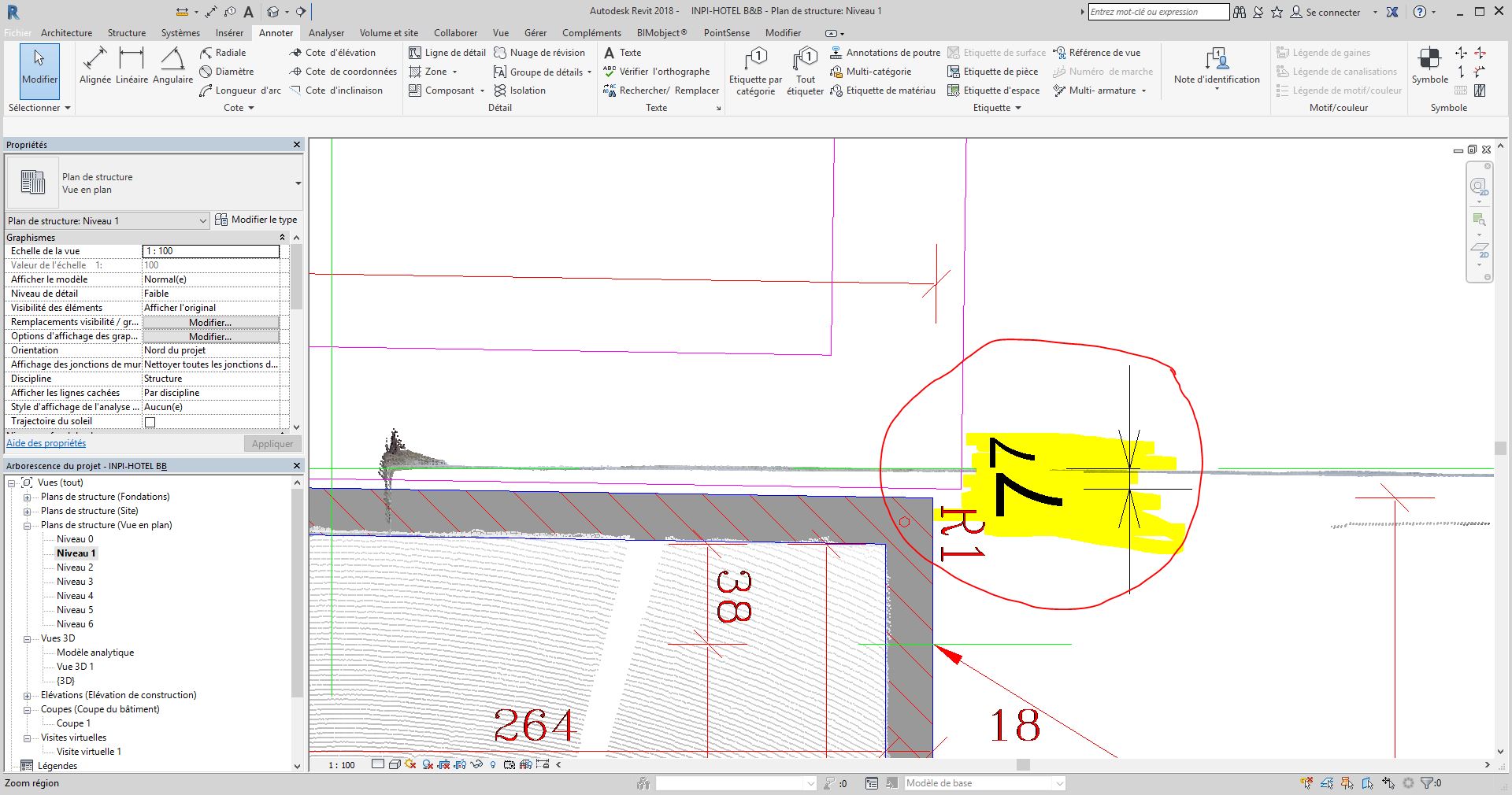Select the Diamètre dimension tool
1512x795 pixels.
click(x=227, y=72)
